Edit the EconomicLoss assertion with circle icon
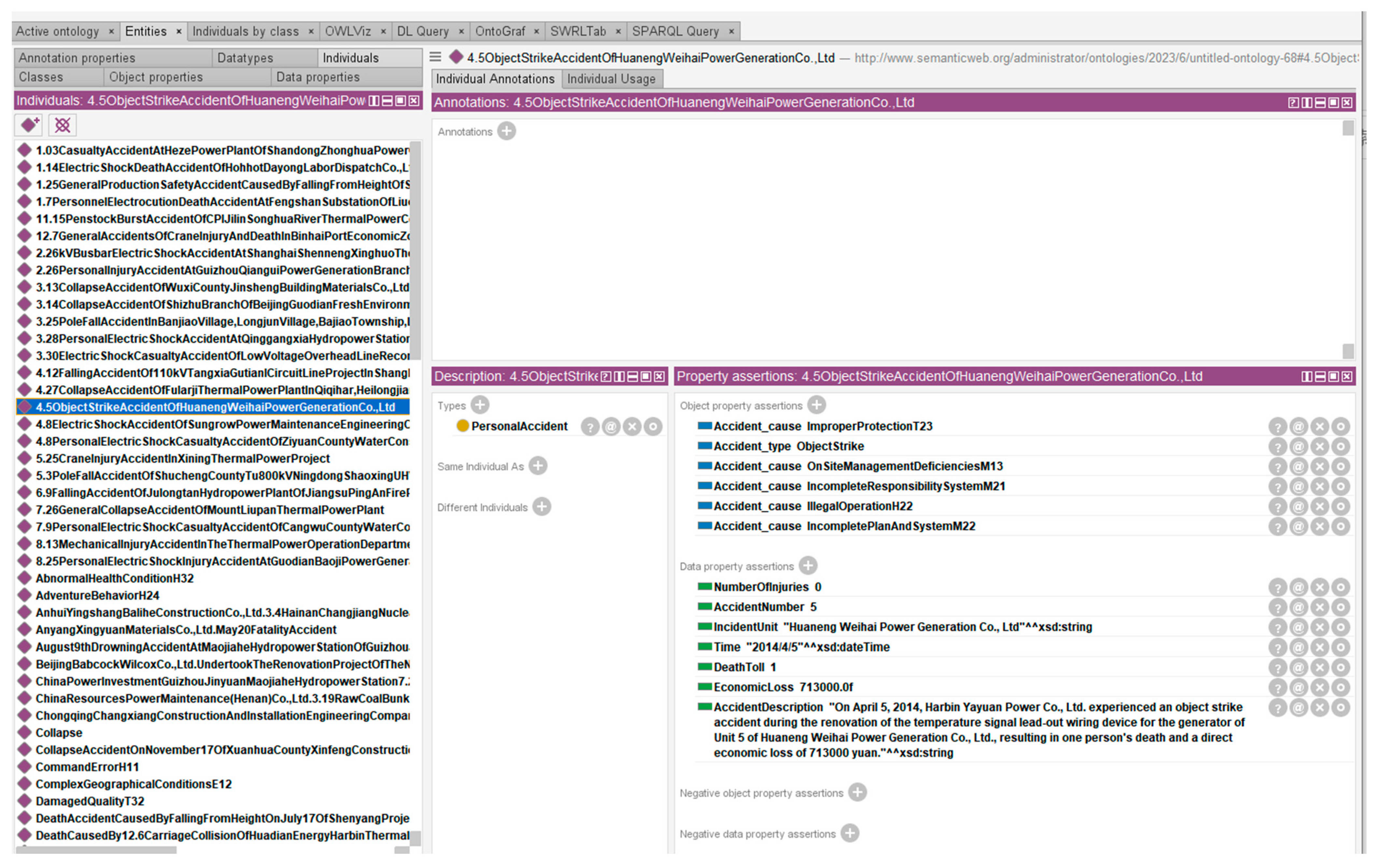The height and width of the screenshot is (868, 1376). coord(1341,687)
